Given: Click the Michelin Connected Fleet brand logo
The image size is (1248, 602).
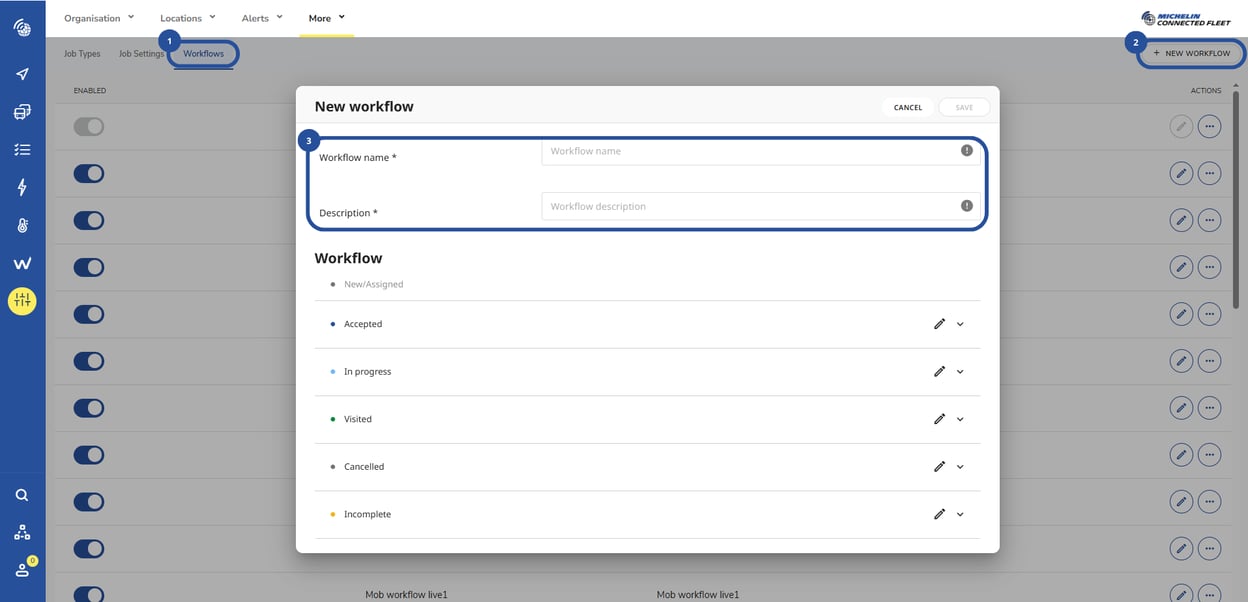Looking at the screenshot, I should click(1186, 18).
